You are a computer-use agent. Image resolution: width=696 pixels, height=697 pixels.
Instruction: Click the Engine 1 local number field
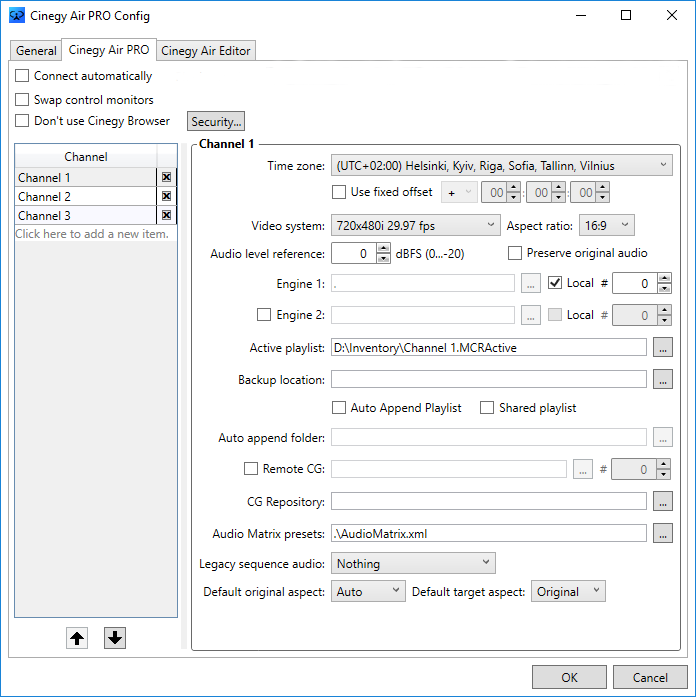pyautogui.click(x=635, y=283)
